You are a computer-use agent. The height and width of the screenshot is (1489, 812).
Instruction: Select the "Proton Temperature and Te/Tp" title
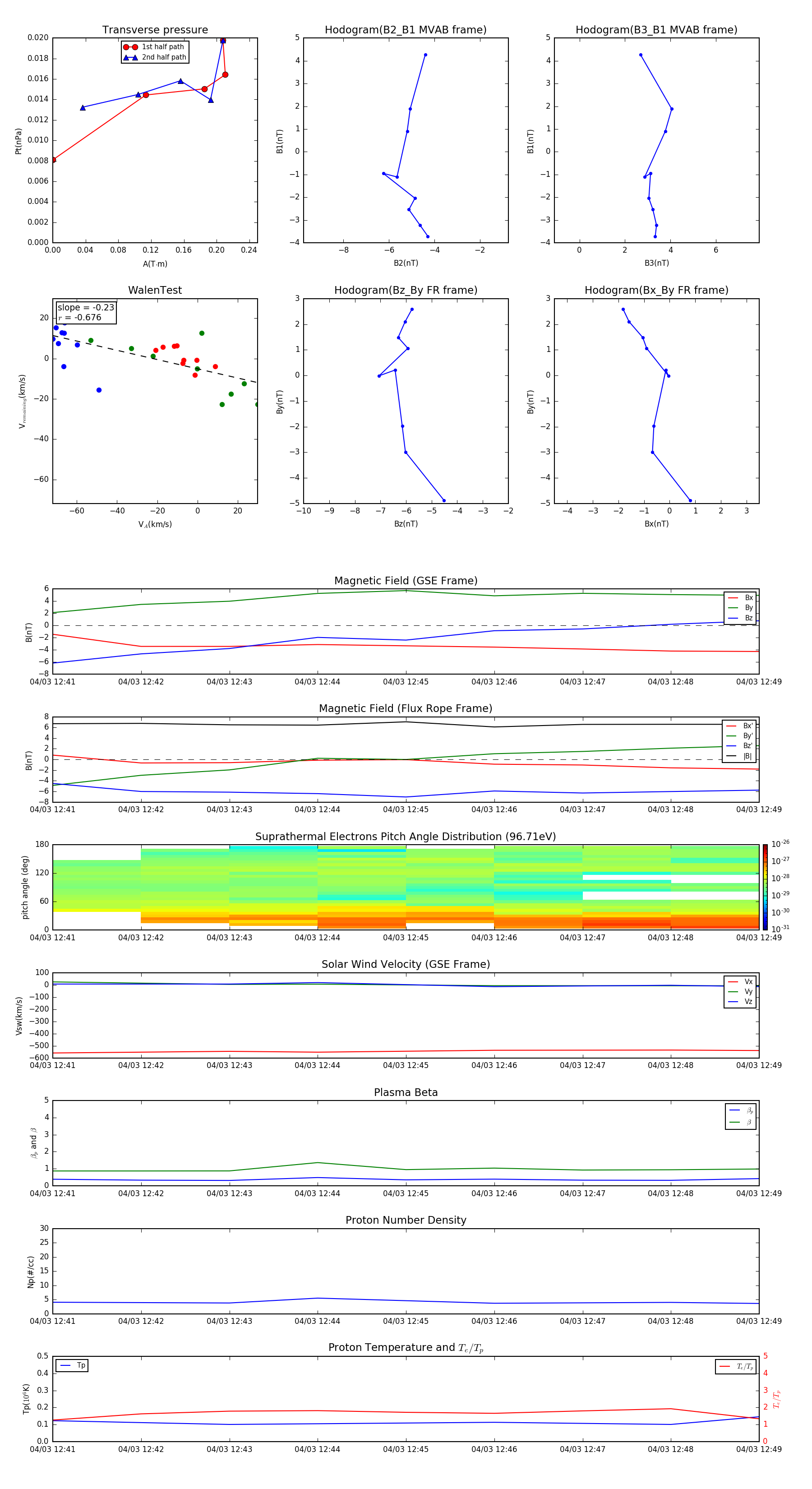pos(406,1348)
